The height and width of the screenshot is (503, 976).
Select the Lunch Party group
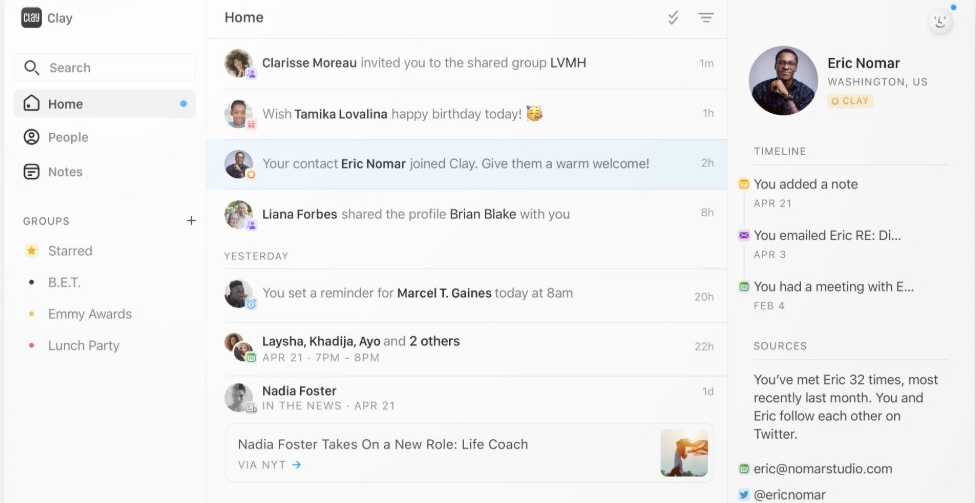[84, 346]
